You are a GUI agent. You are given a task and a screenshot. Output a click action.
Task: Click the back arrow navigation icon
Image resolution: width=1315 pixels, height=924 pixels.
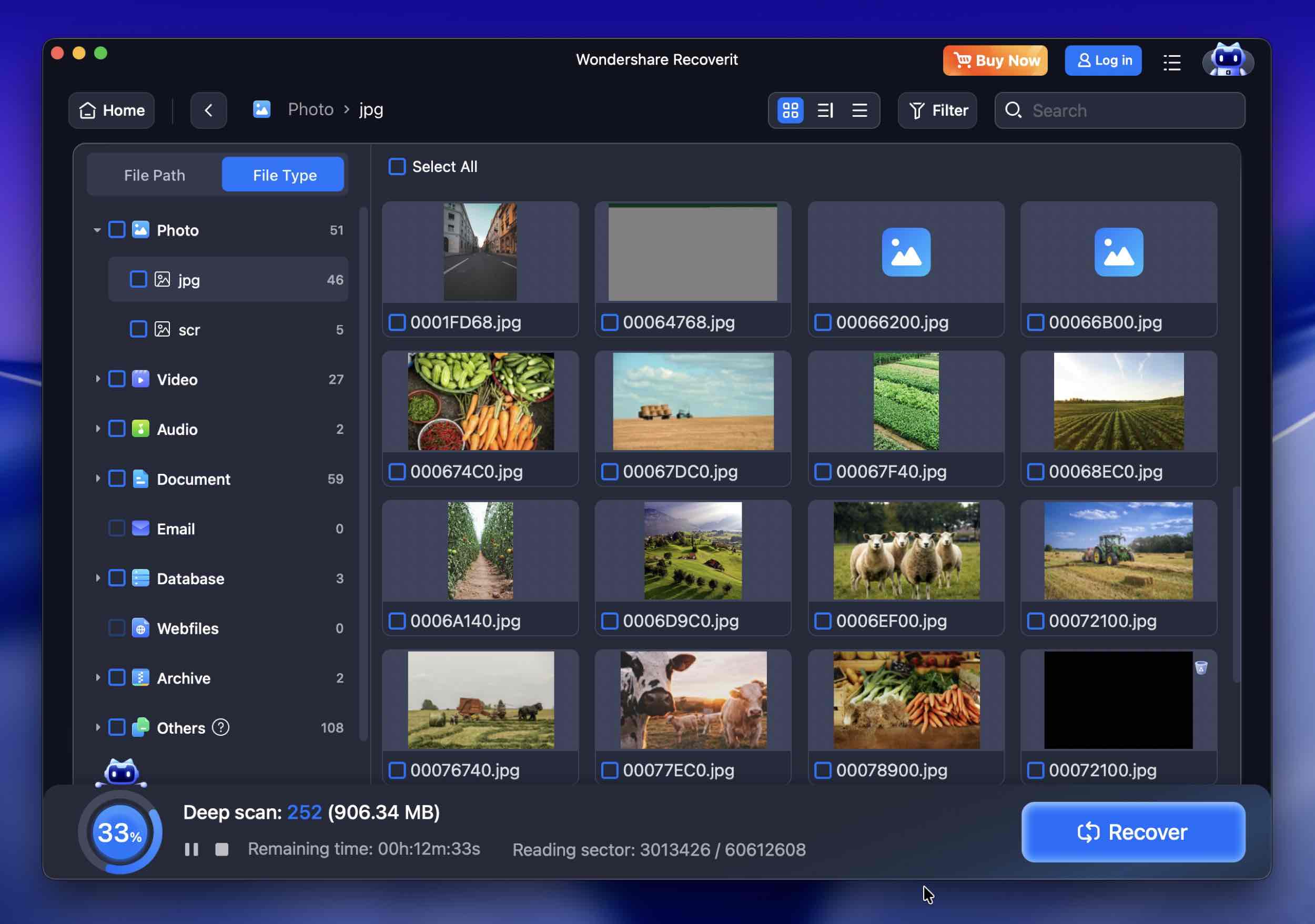(x=208, y=110)
